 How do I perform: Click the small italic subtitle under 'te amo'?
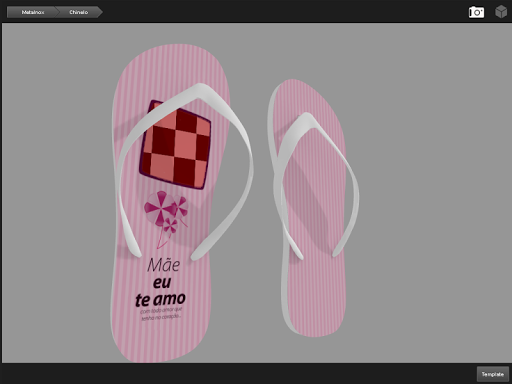click(x=161, y=314)
